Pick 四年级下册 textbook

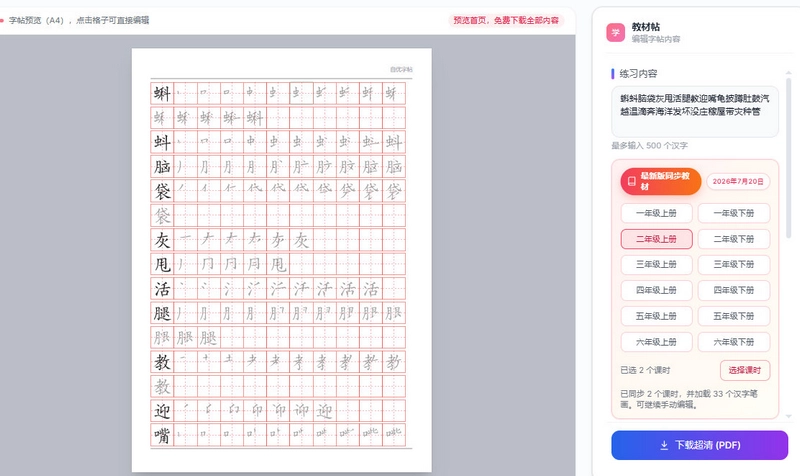point(734,290)
